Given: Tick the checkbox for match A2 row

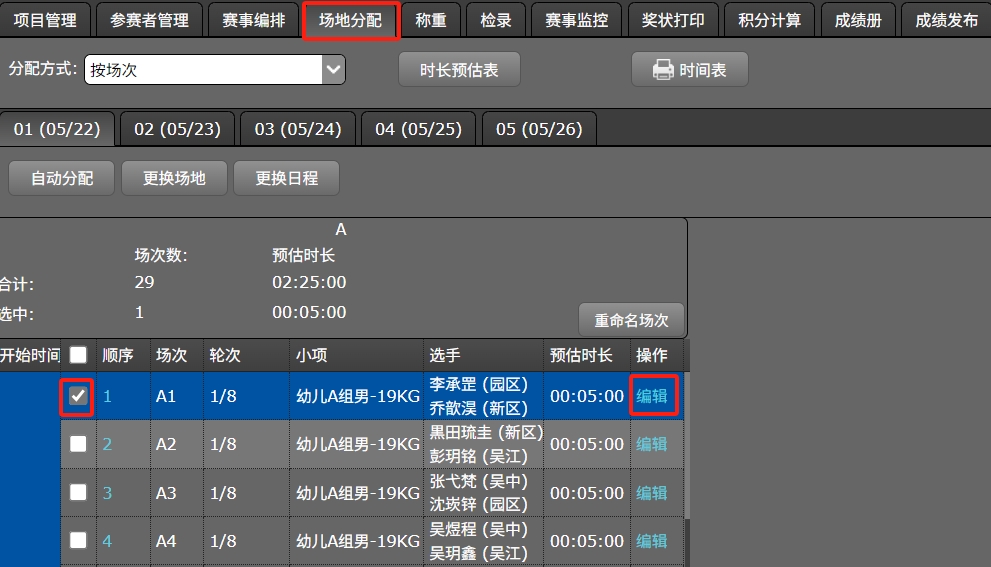Looking at the screenshot, I should click(x=78, y=444).
